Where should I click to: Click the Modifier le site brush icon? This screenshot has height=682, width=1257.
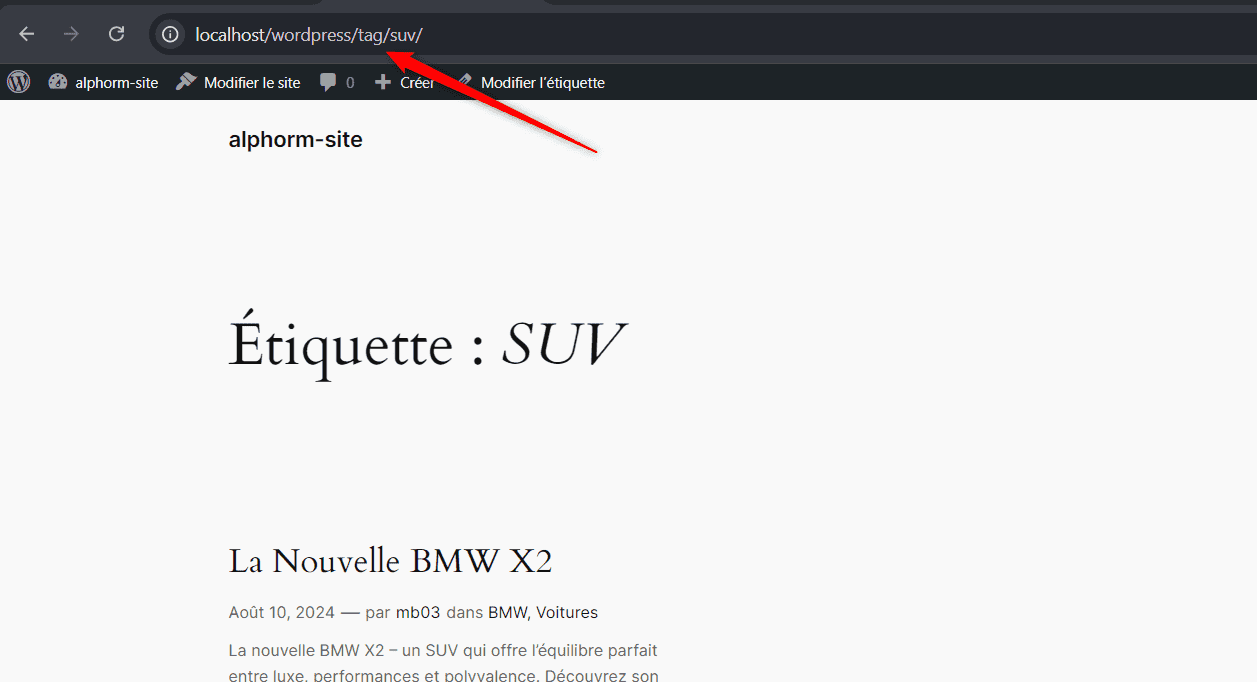tap(186, 83)
